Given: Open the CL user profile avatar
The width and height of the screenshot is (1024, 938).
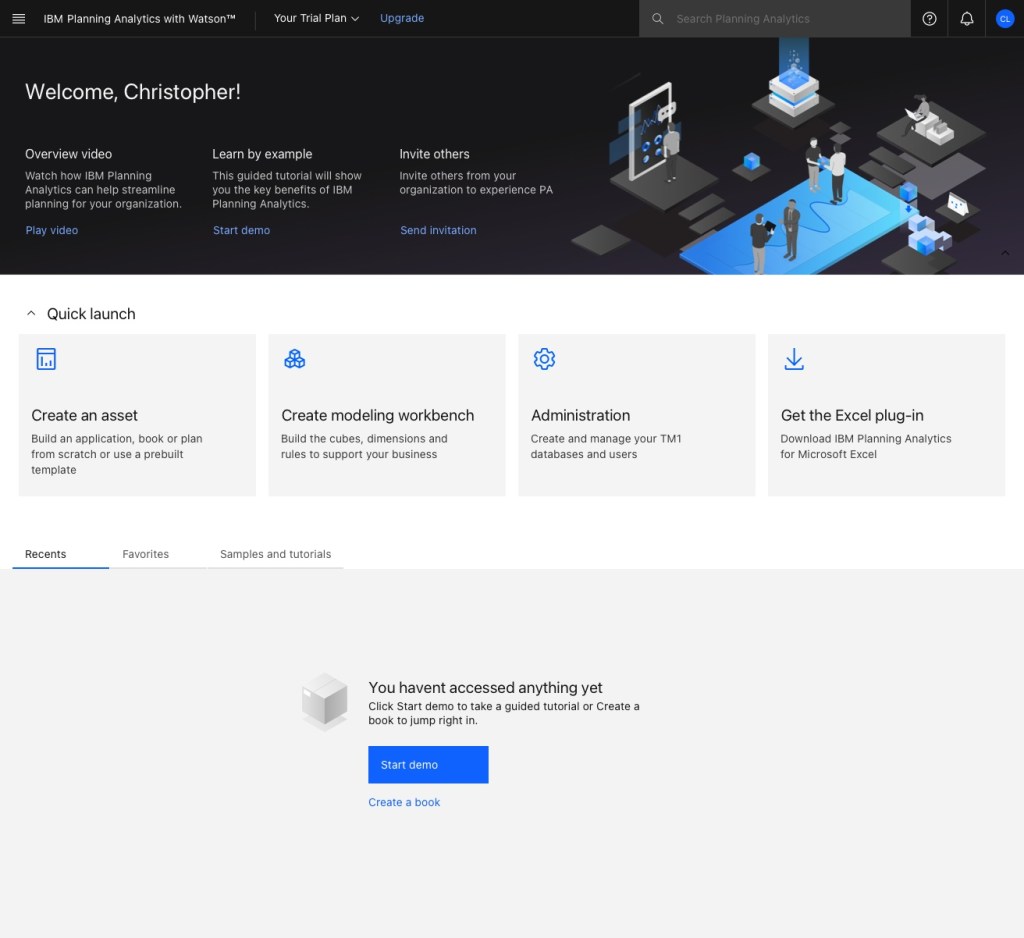Looking at the screenshot, I should click(1004, 19).
